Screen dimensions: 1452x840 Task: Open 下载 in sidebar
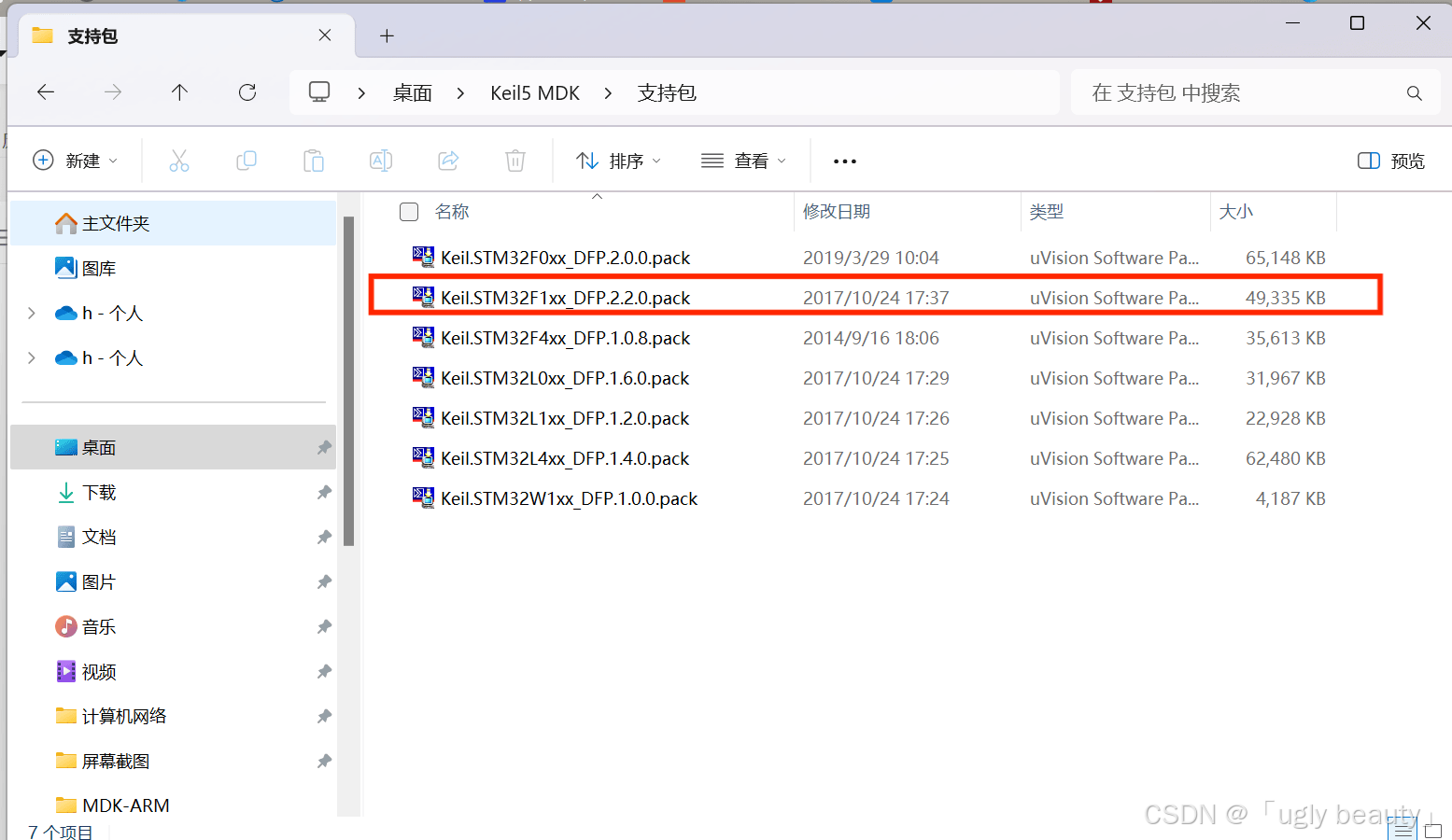(173, 492)
